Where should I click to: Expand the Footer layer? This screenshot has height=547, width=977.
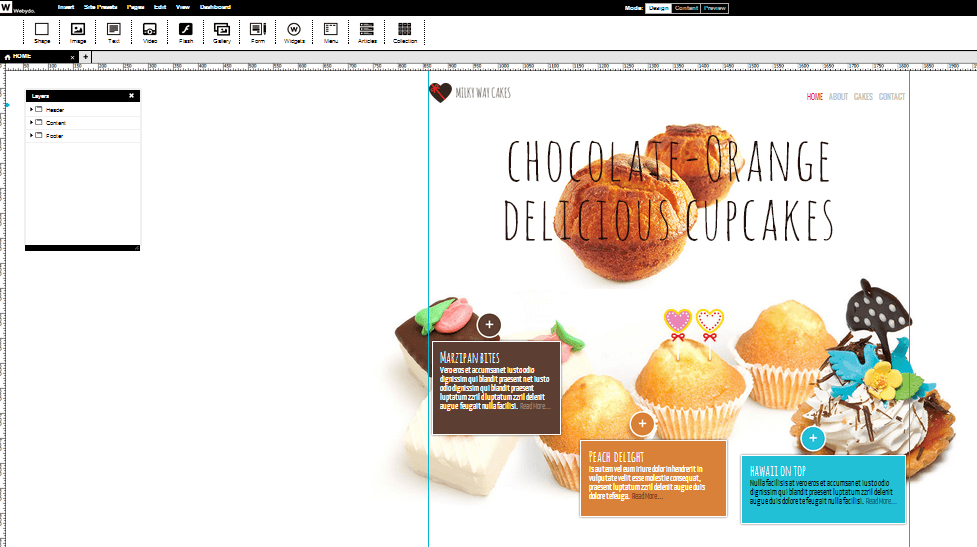pos(31,135)
